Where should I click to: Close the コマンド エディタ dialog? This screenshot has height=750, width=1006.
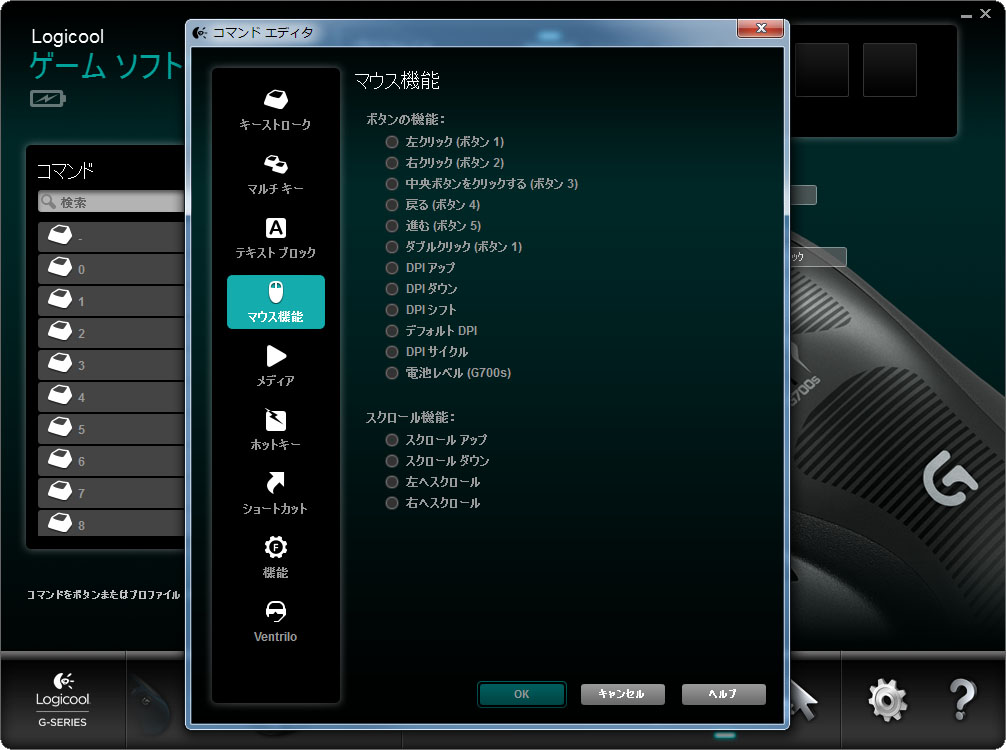tap(761, 28)
